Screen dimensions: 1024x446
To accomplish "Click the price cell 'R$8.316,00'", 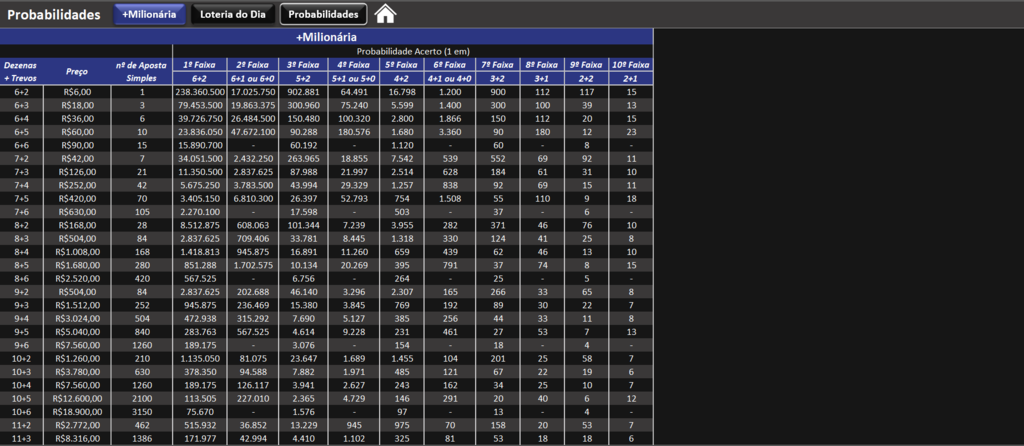I will 77,438.
